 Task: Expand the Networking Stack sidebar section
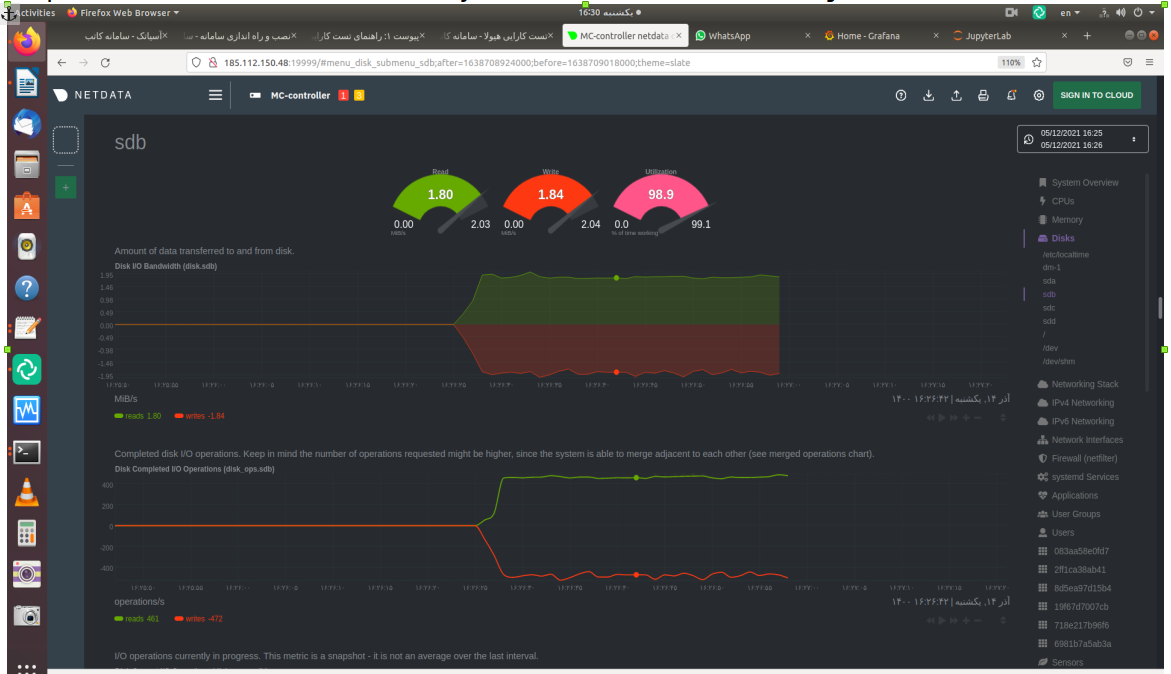[1084, 384]
